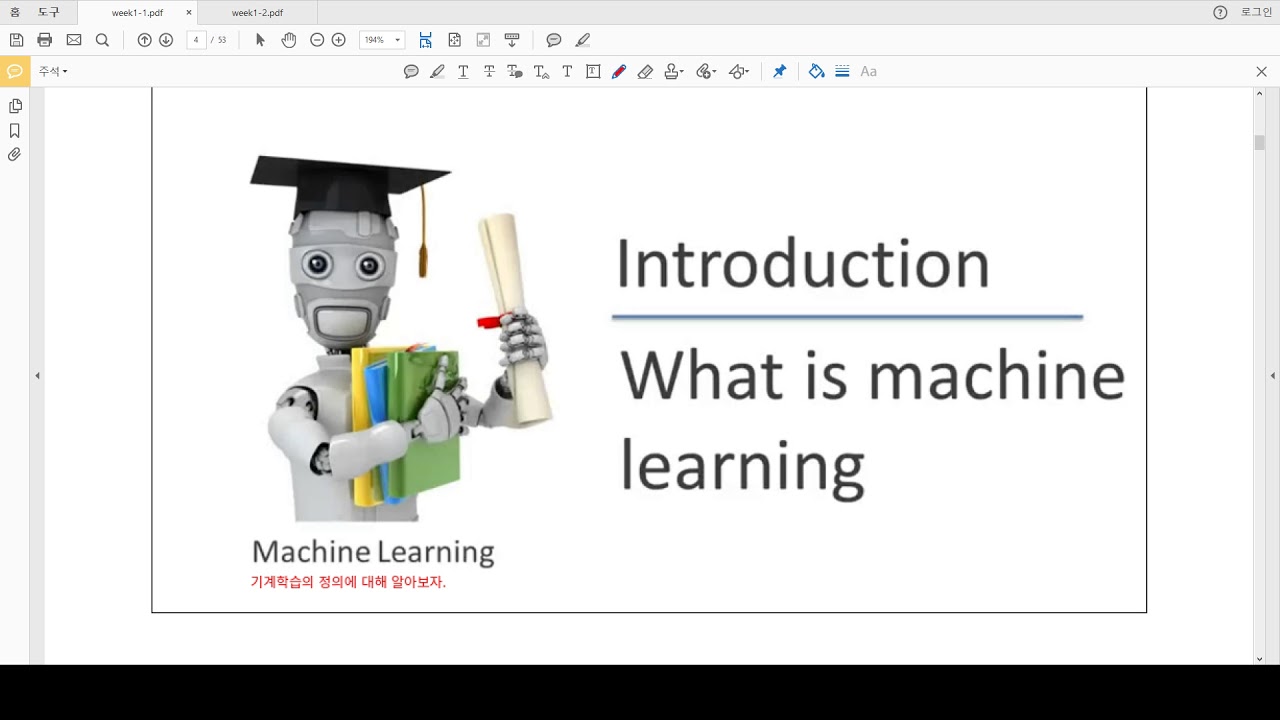The width and height of the screenshot is (1280, 720).
Task: Zoom out with the minus circle
Action: [317, 40]
